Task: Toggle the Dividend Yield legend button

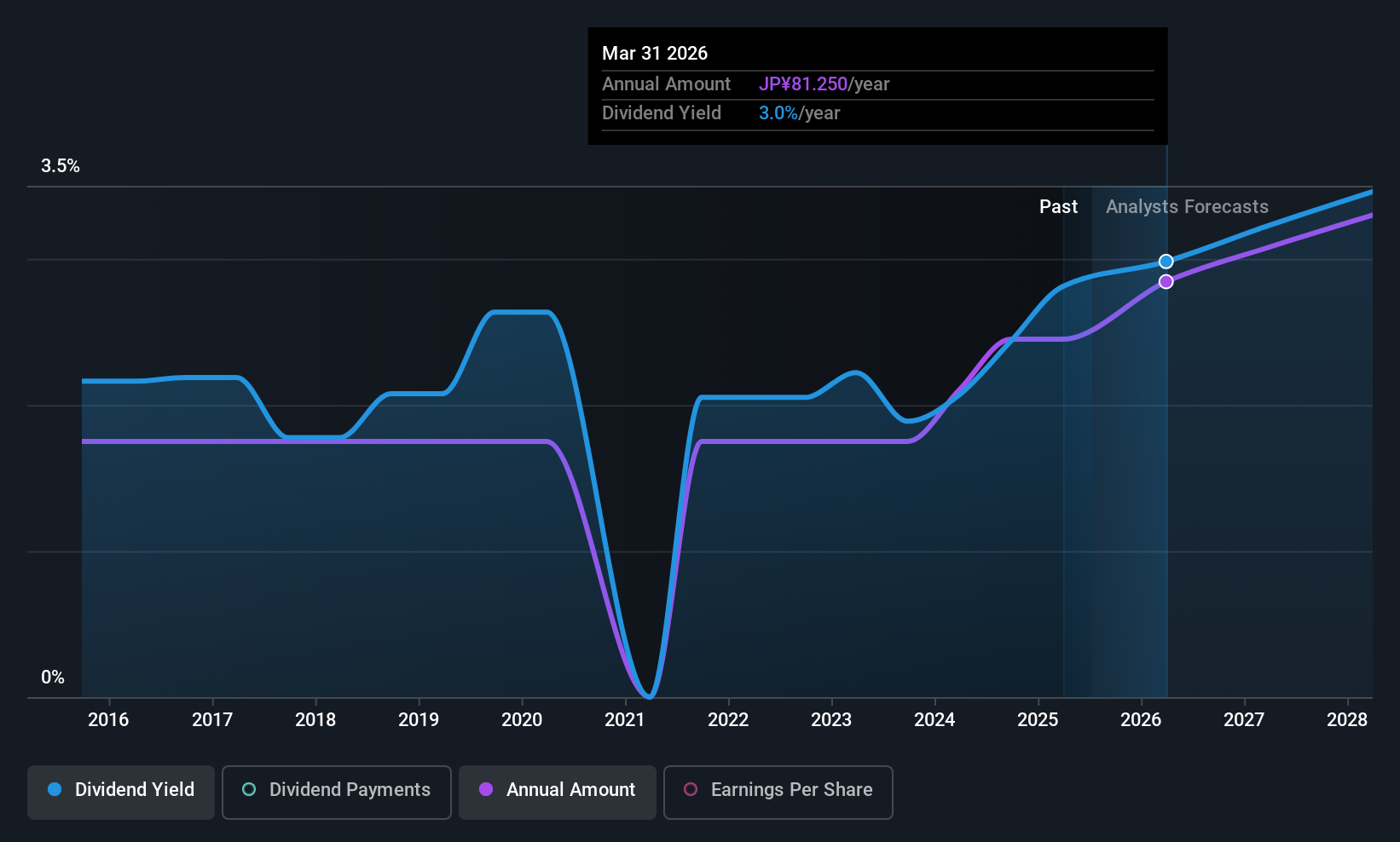Action: [x=121, y=793]
